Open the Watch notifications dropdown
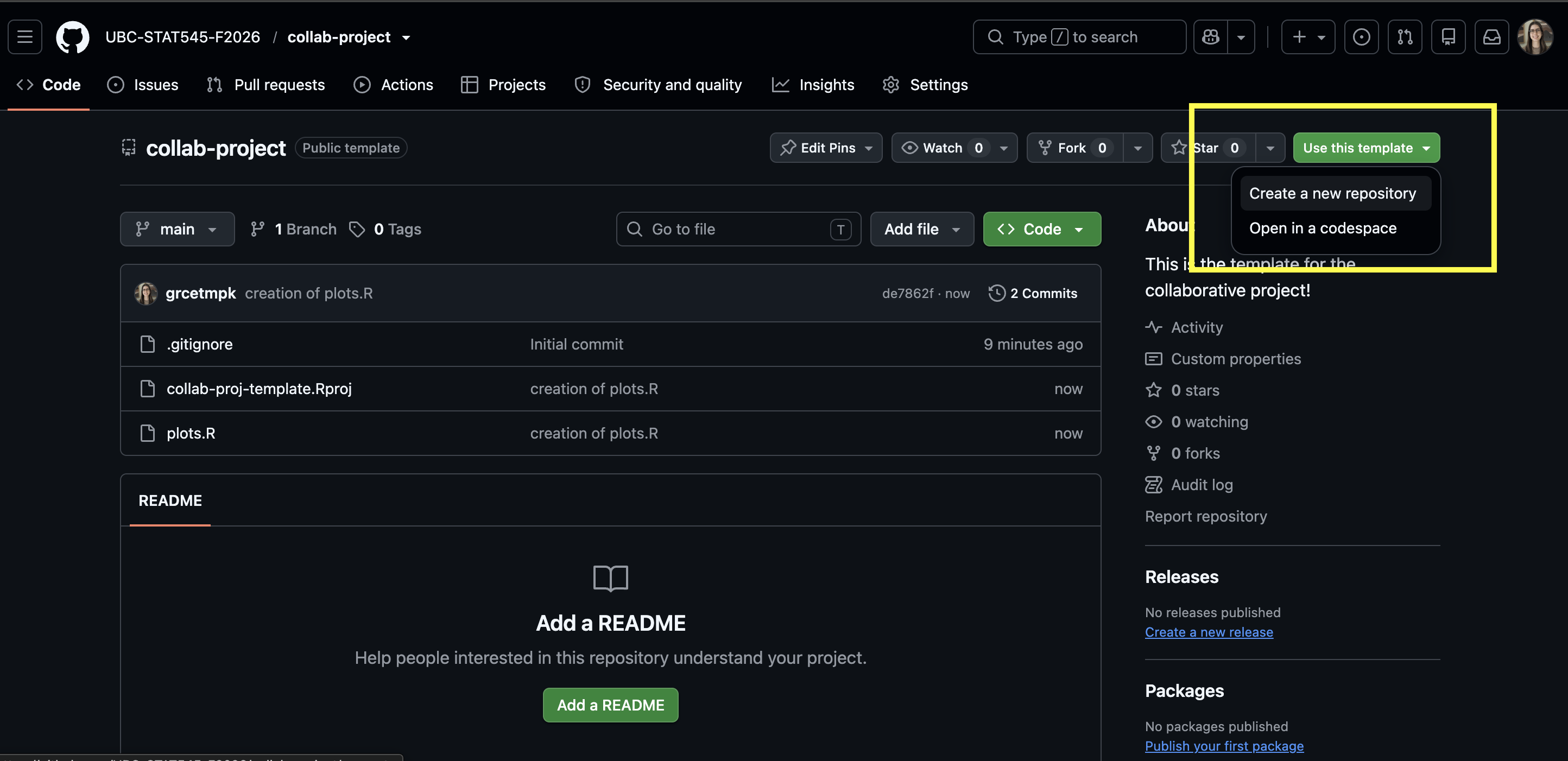Screen dimensions: 1568x761 click(954, 148)
